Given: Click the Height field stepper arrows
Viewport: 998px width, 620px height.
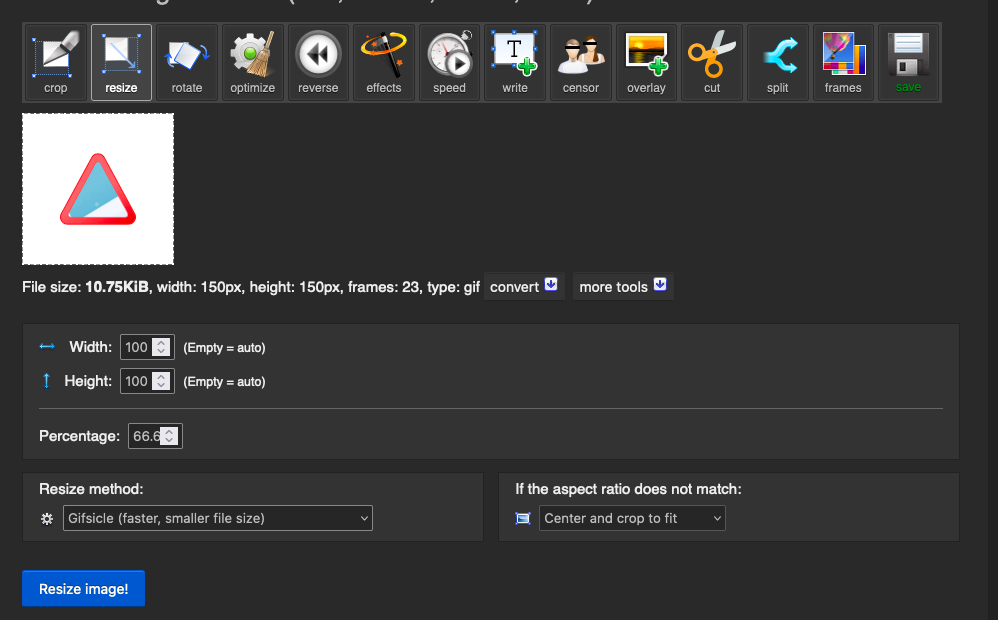Looking at the screenshot, I should [x=162, y=381].
